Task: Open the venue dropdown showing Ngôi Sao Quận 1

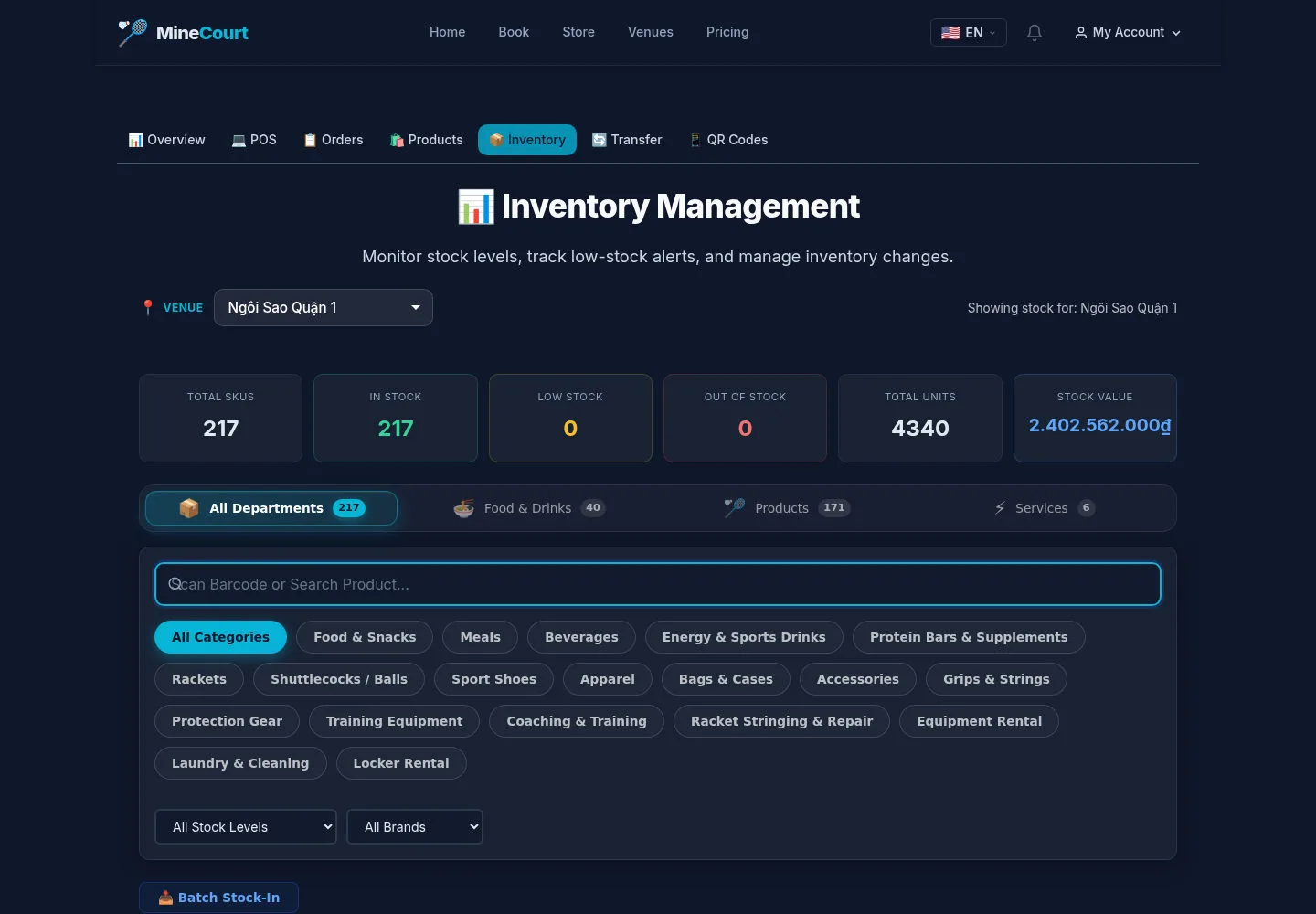Action: click(x=324, y=308)
